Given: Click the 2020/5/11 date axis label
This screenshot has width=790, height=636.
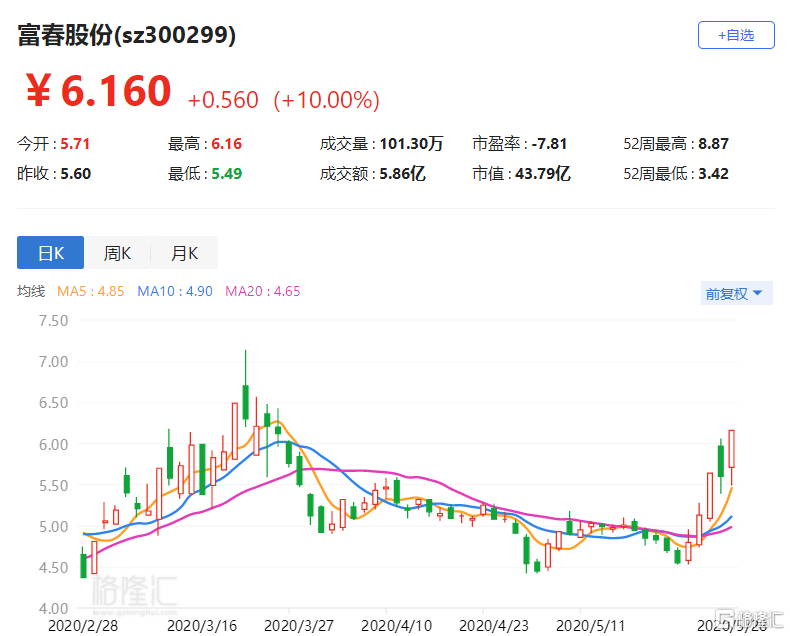Looking at the screenshot, I should pos(590,625).
